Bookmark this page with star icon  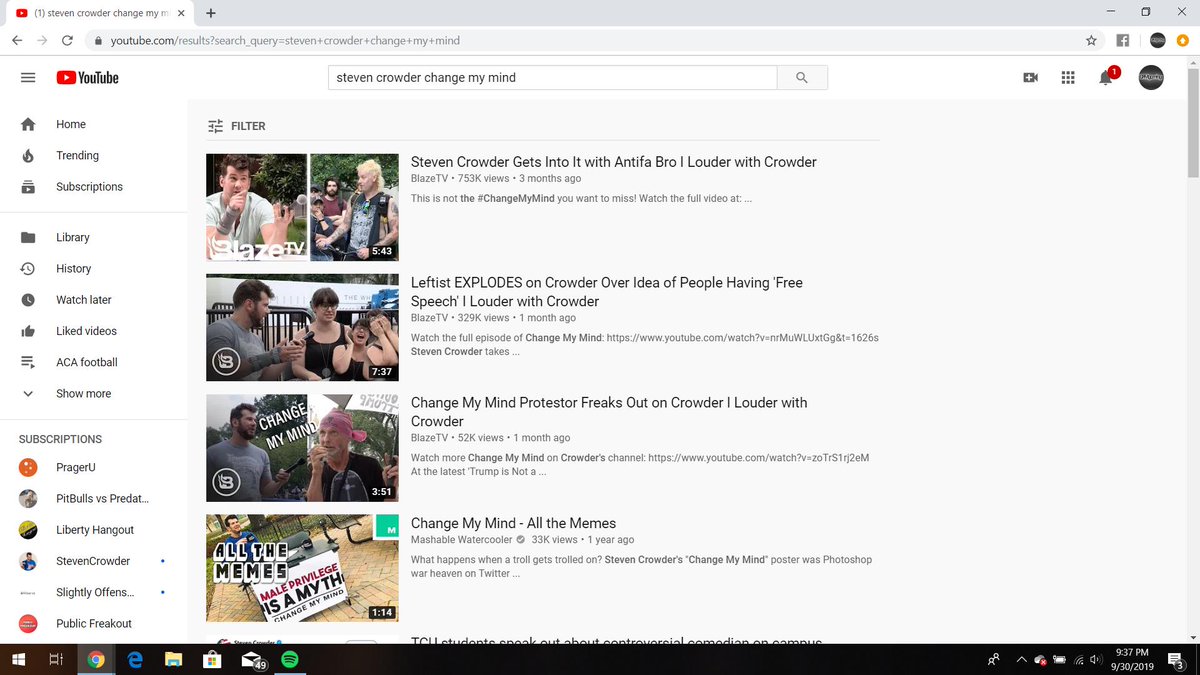point(1091,41)
